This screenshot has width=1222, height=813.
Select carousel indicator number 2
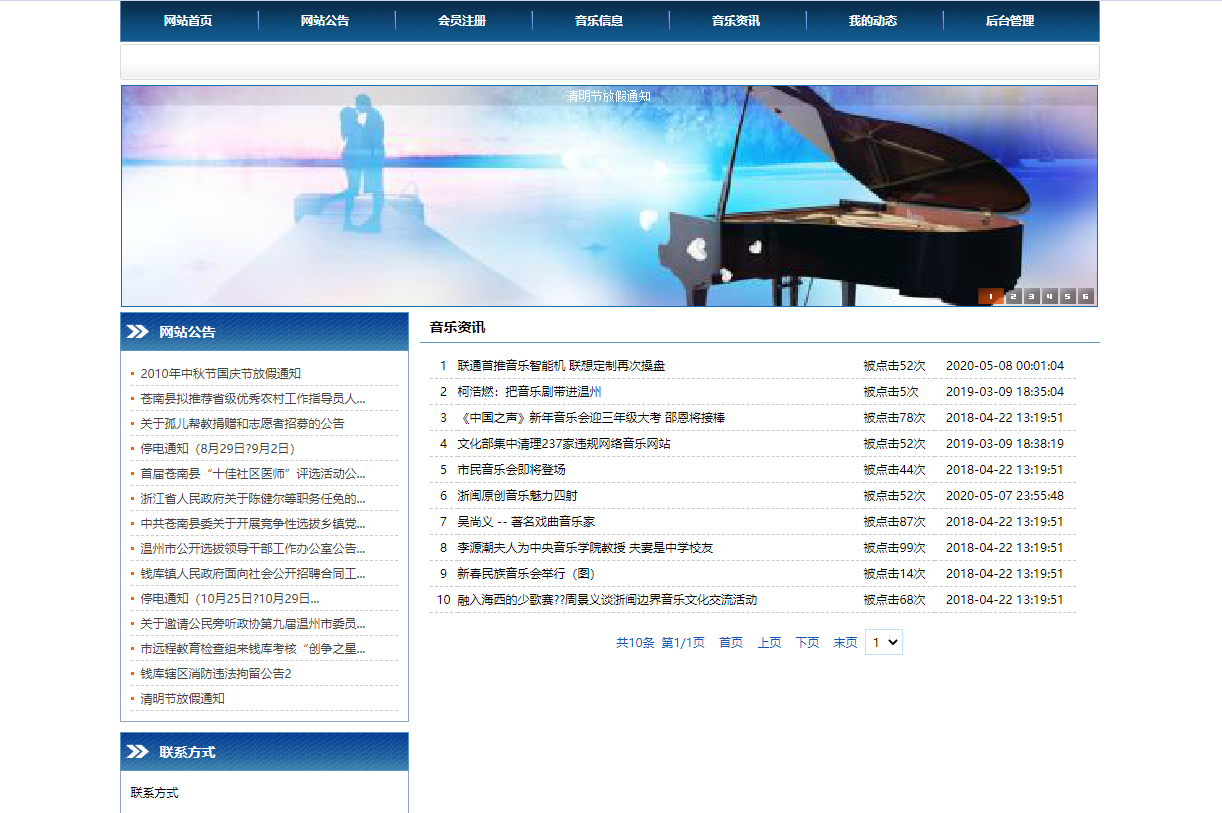coord(1013,297)
